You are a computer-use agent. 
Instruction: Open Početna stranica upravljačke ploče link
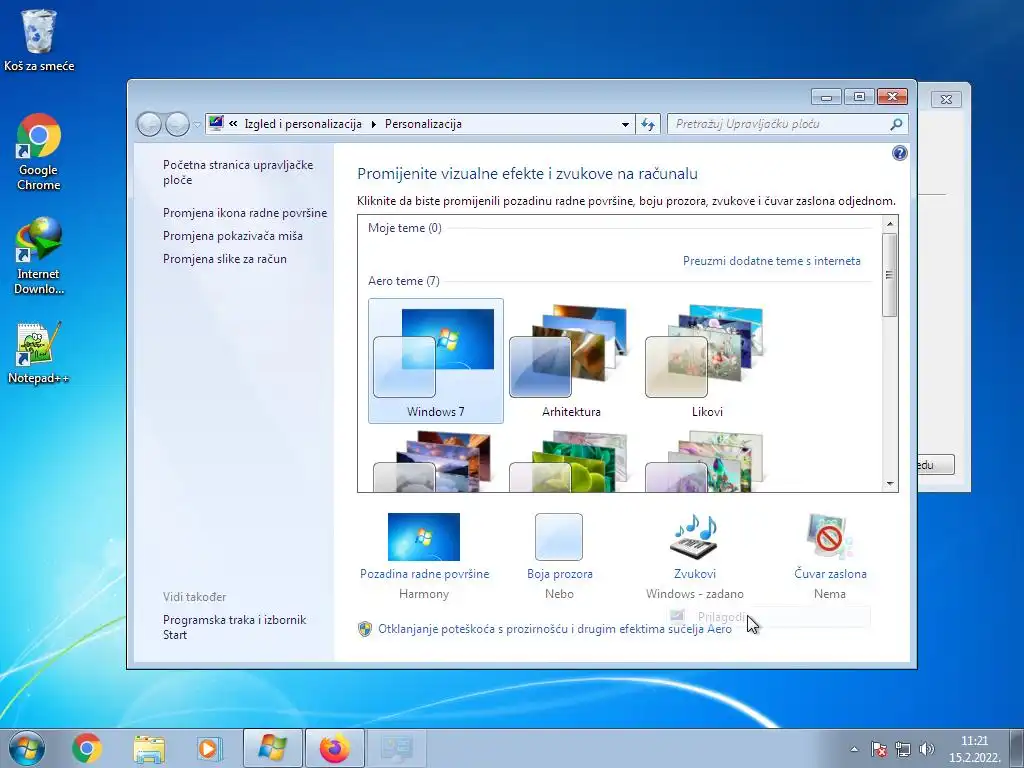coord(238,172)
